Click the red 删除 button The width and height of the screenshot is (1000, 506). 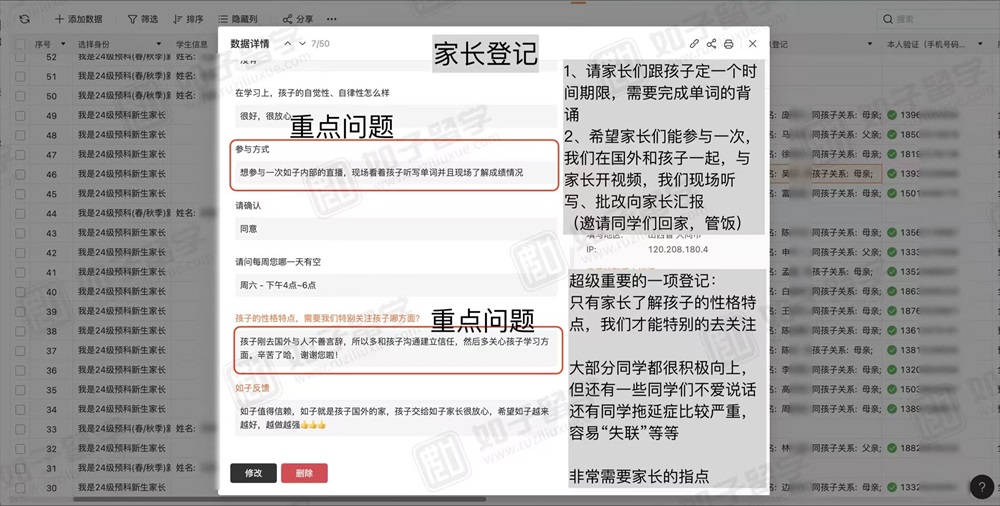point(304,473)
